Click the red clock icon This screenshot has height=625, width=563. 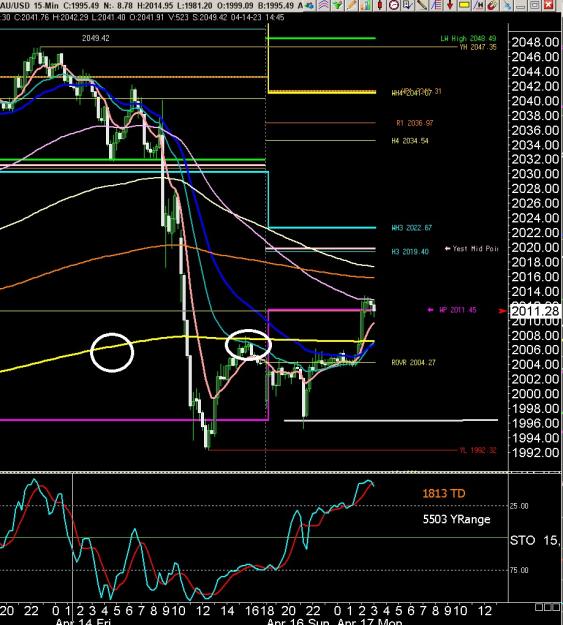coord(394,5)
